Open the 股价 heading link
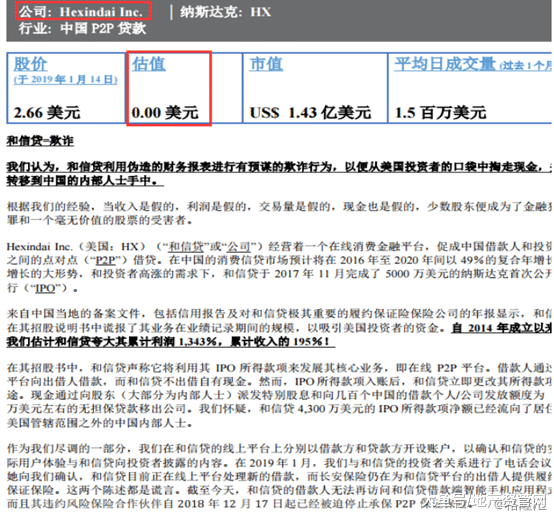This screenshot has width=554, height=518. click(x=30, y=64)
